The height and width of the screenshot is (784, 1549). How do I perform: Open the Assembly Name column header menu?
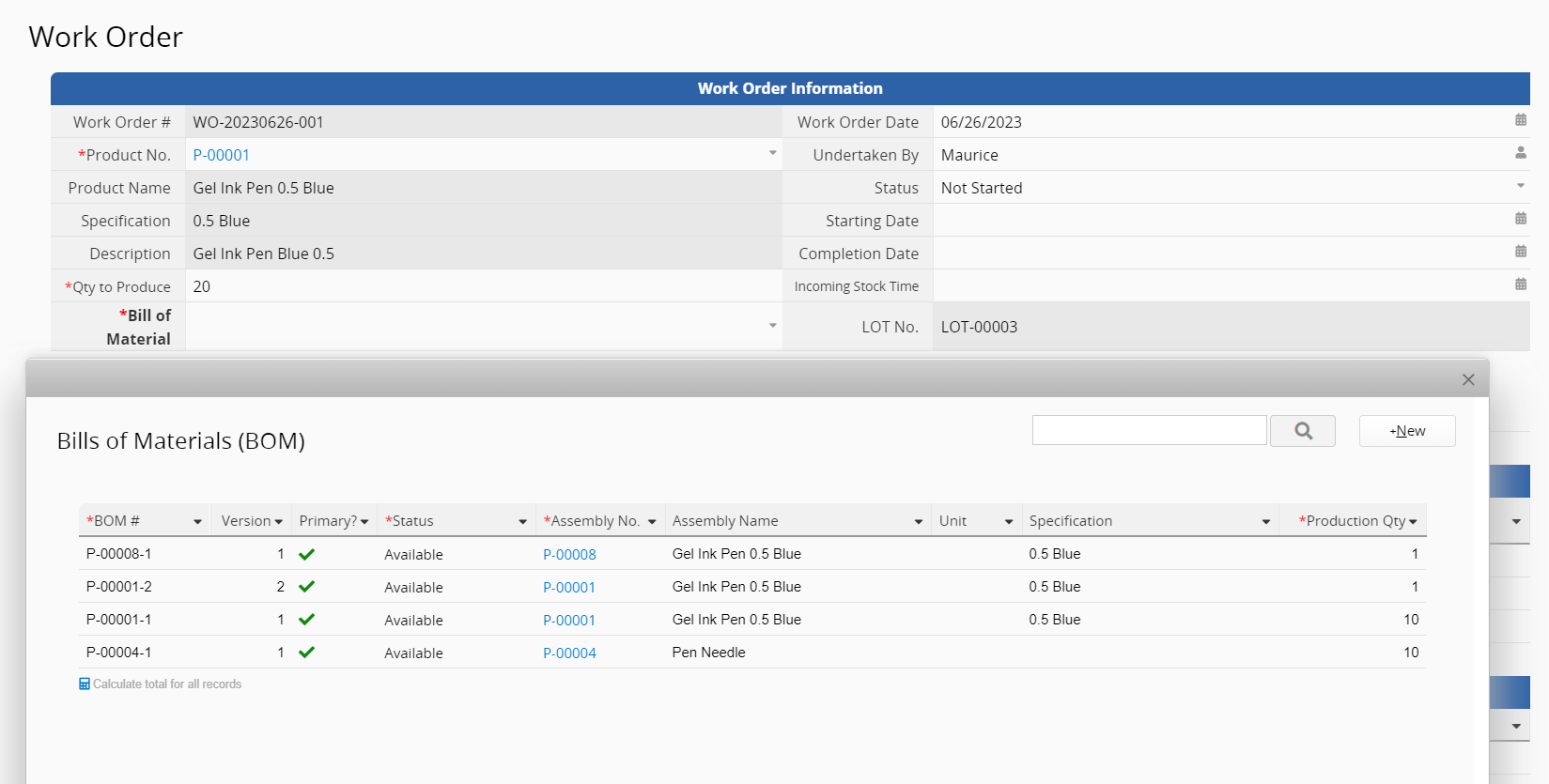coord(918,522)
